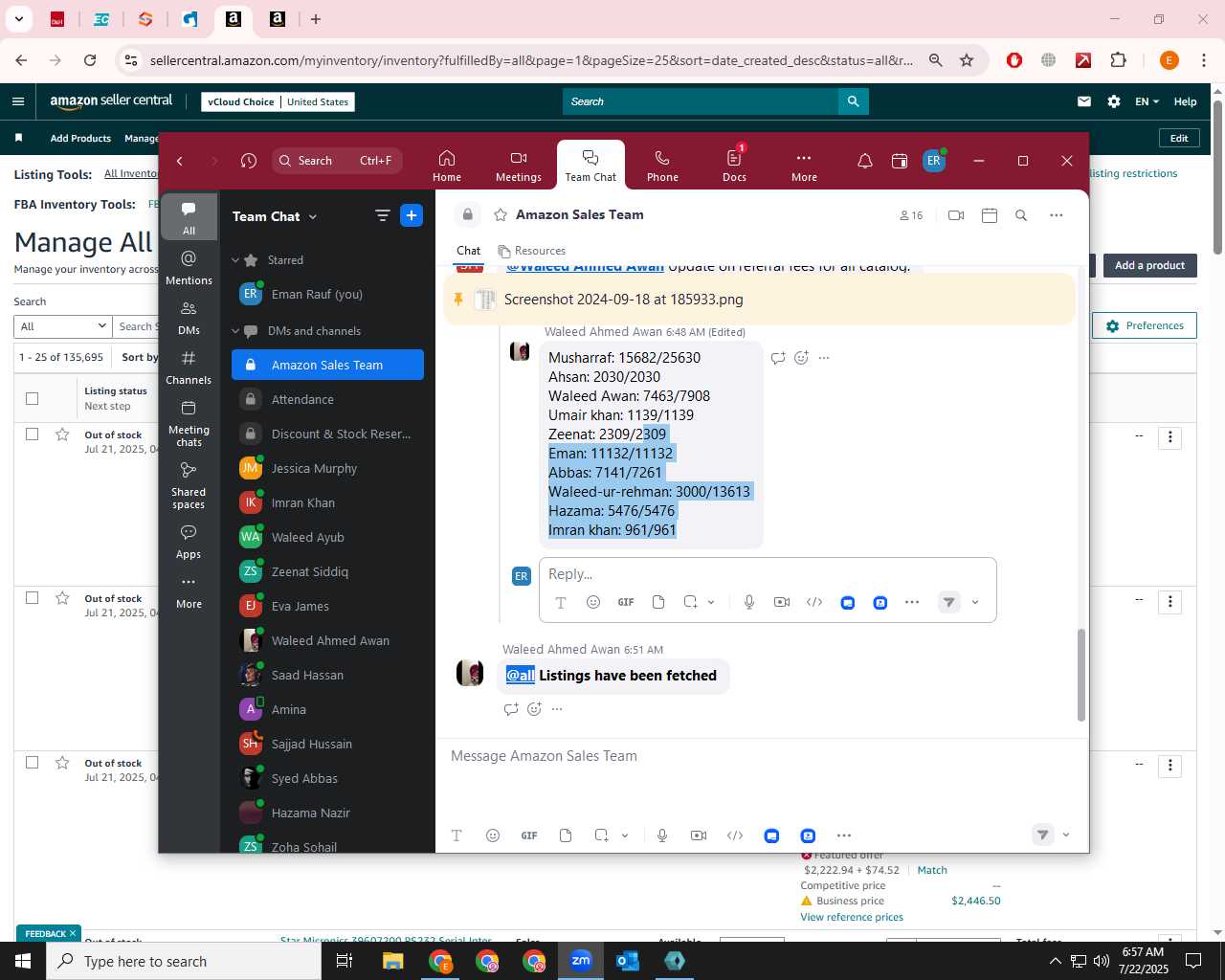
Task: Click the Reply text field
Action: pyautogui.click(x=768, y=574)
